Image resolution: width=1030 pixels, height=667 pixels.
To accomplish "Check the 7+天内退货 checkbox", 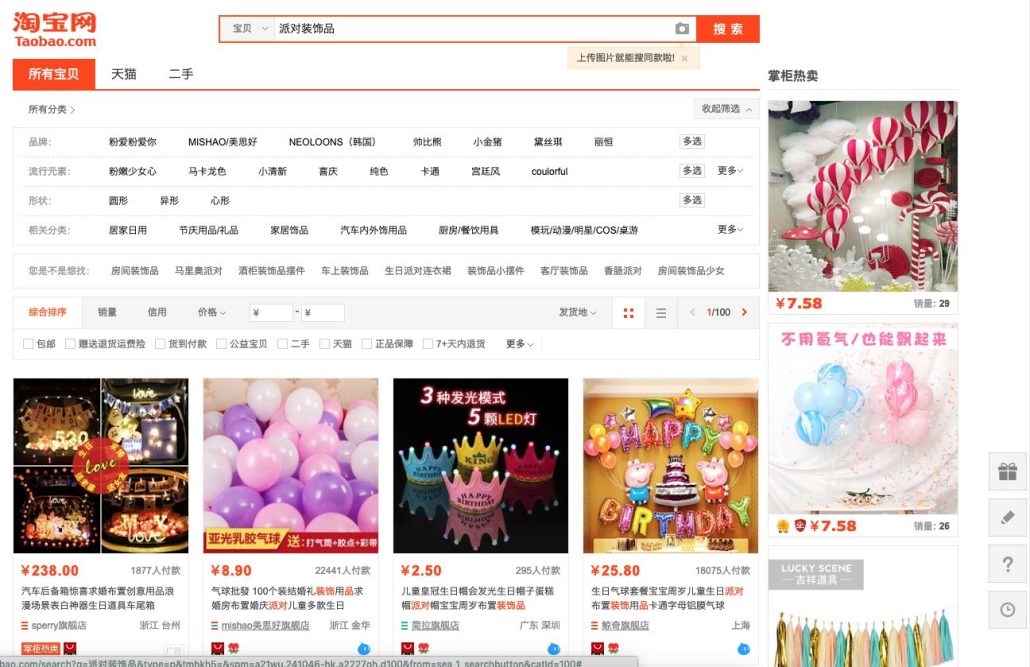I will [x=428, y=344].
